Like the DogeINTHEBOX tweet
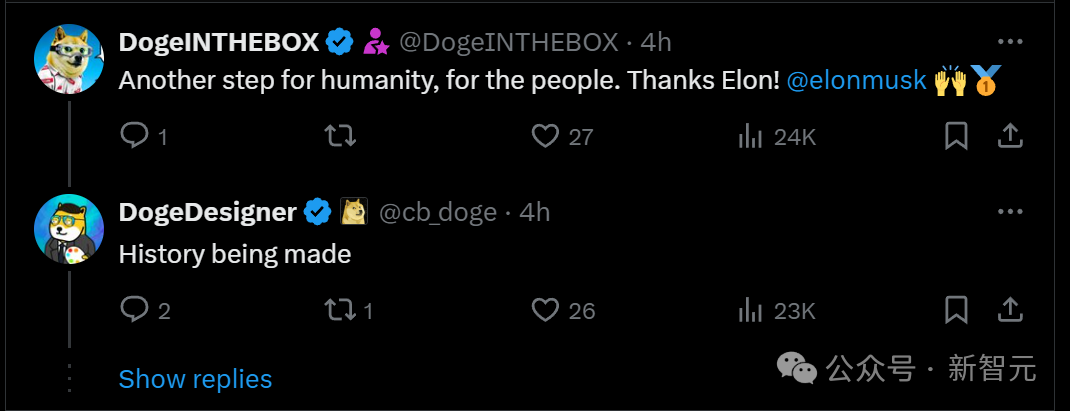The height and width of the screenshot is (411, 1070). (545, 136)
